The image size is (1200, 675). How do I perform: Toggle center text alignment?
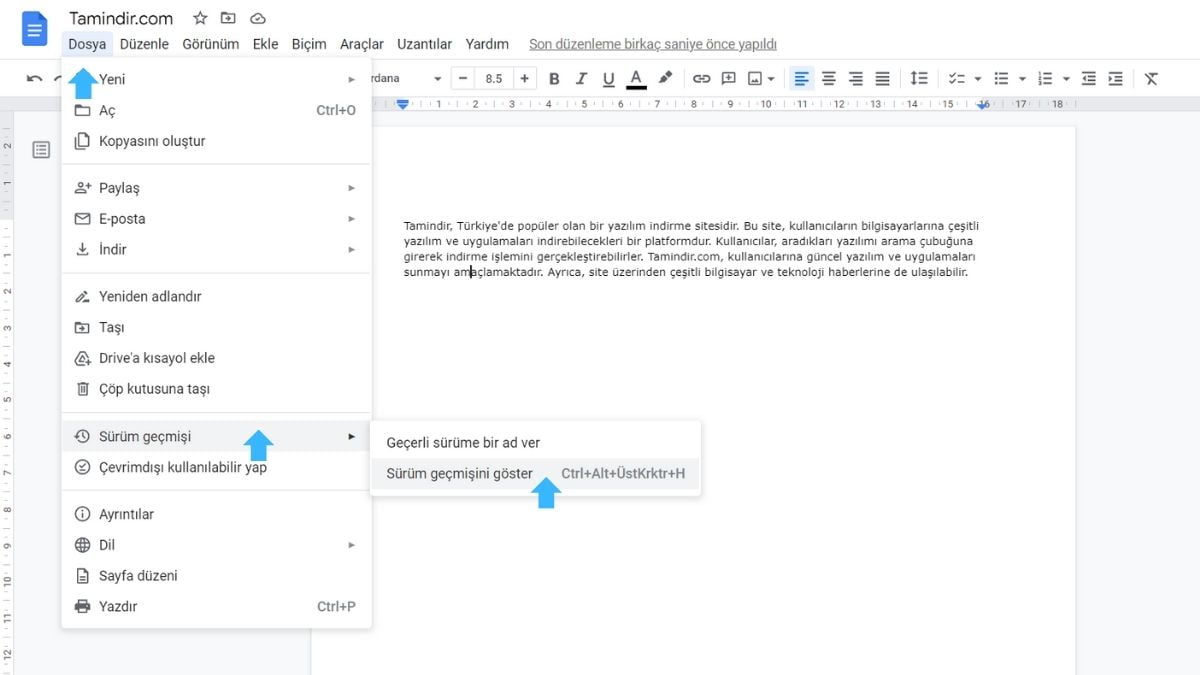coord(829,78)
